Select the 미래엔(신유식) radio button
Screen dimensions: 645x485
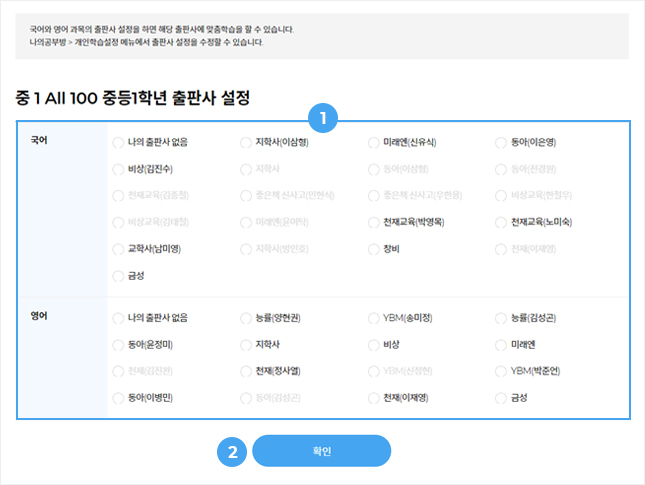(x=374, y=143)
